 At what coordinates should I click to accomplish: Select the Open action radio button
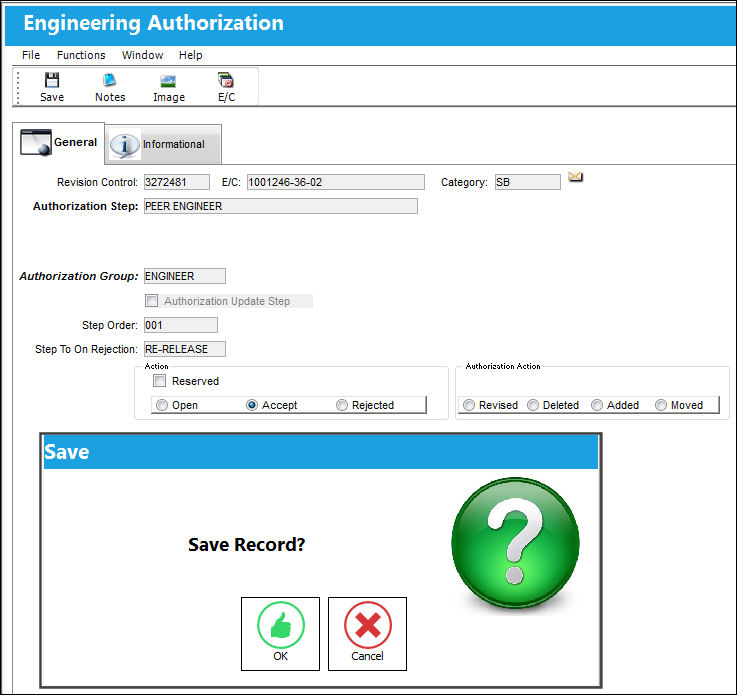[162, 405]
